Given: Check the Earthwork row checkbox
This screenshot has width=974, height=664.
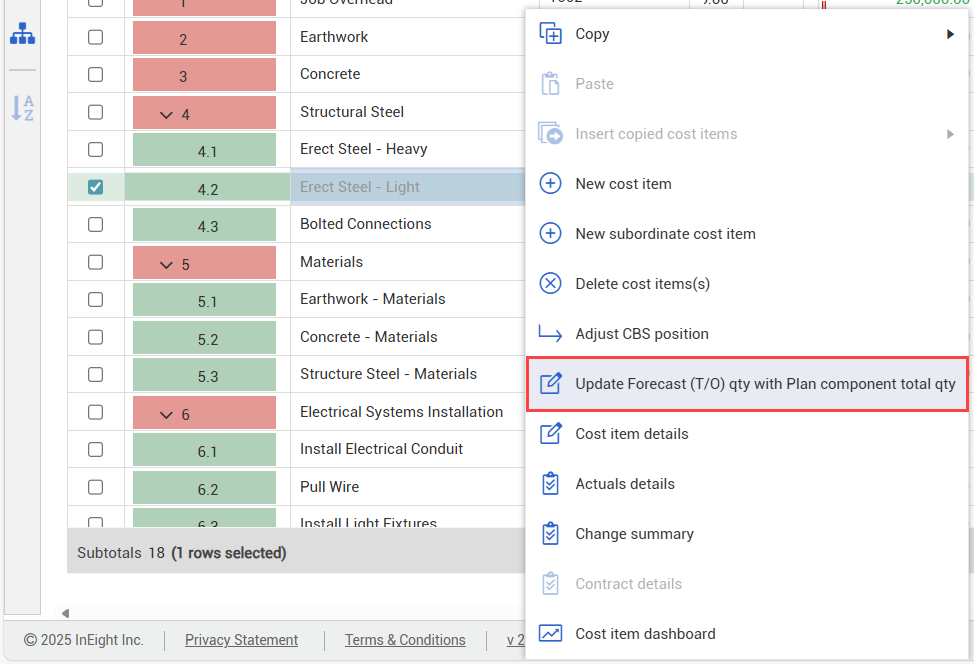Looking at the screenshot, I should [95, 37].
